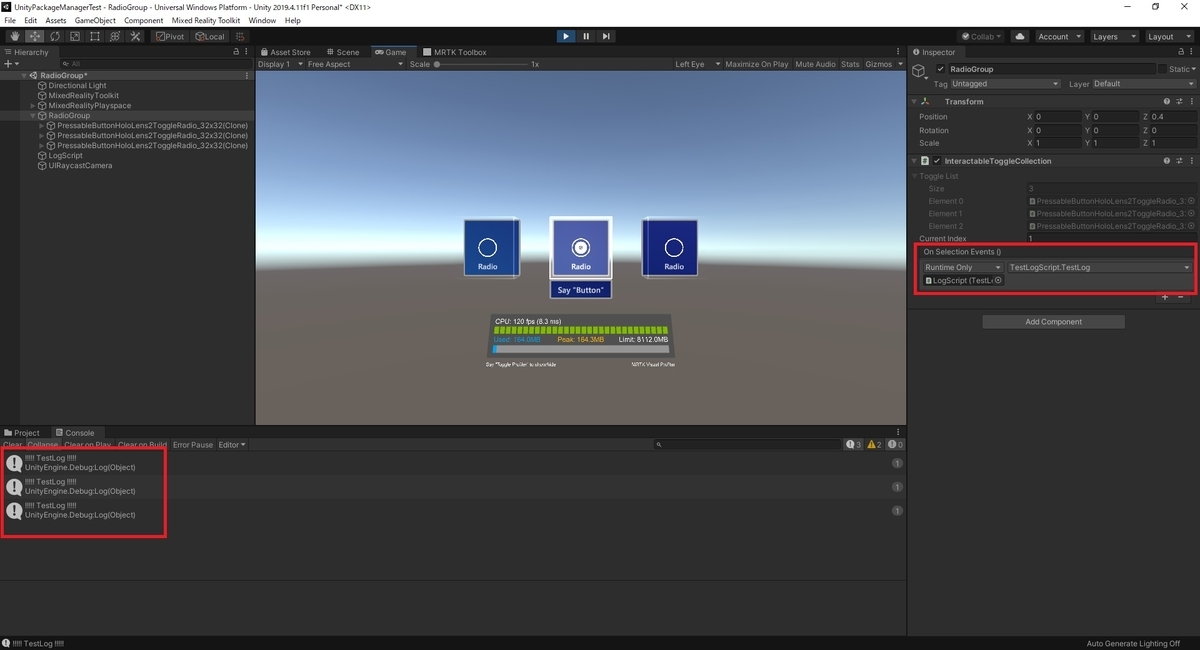Lock the Inspector panel
1200x650 pixels.
pos(1180,52)
